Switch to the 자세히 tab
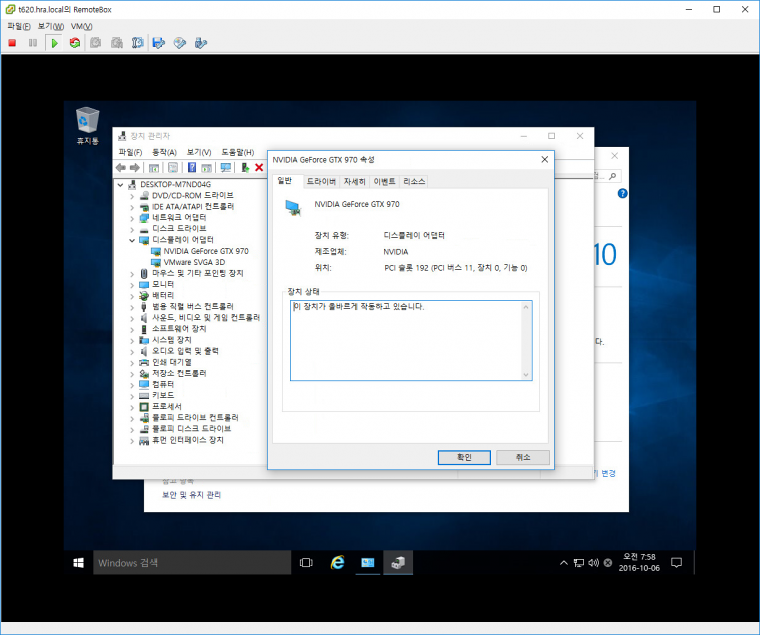 (x=354, y=181)
